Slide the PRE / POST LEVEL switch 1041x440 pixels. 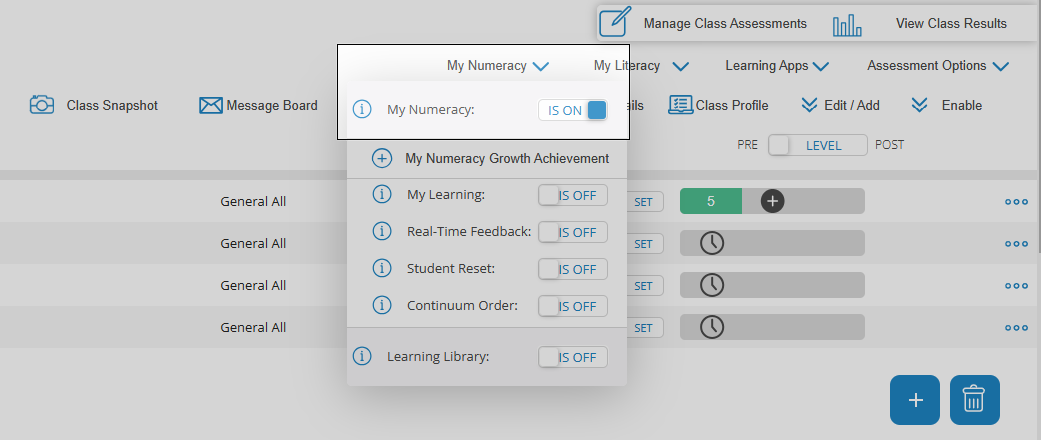pos(818,145)
